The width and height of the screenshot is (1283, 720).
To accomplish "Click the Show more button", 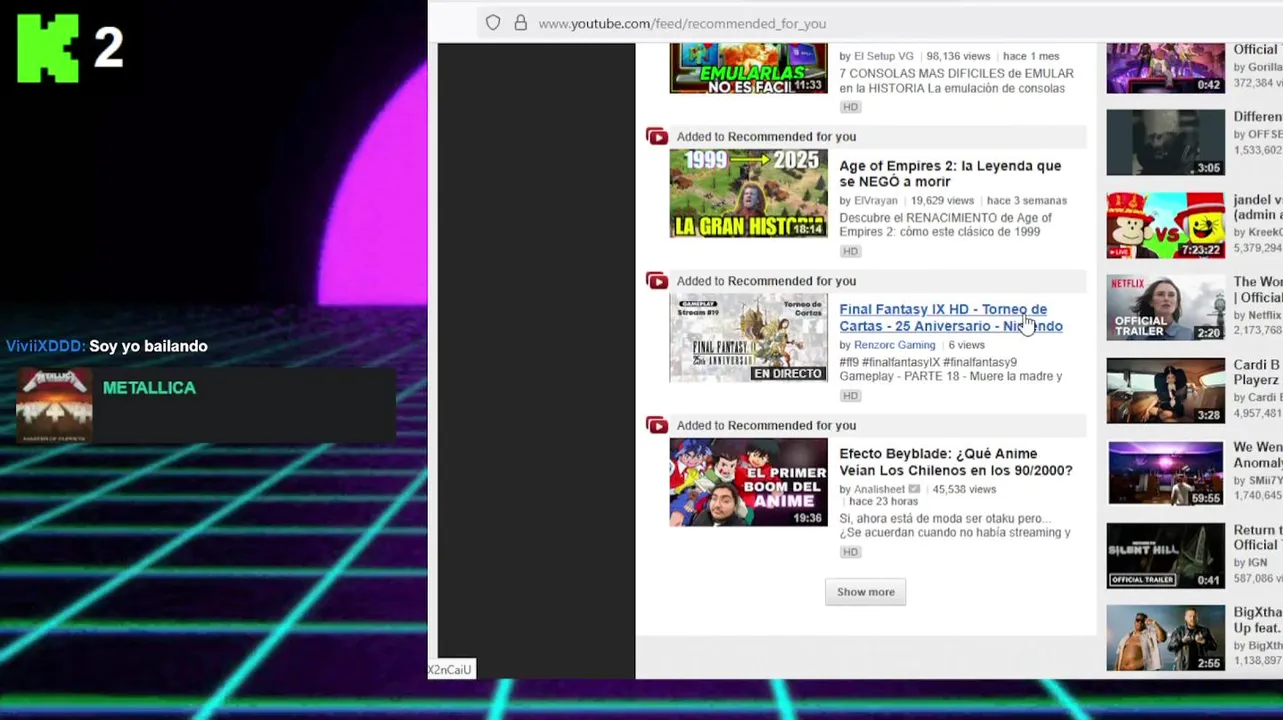I will [865, 592].
